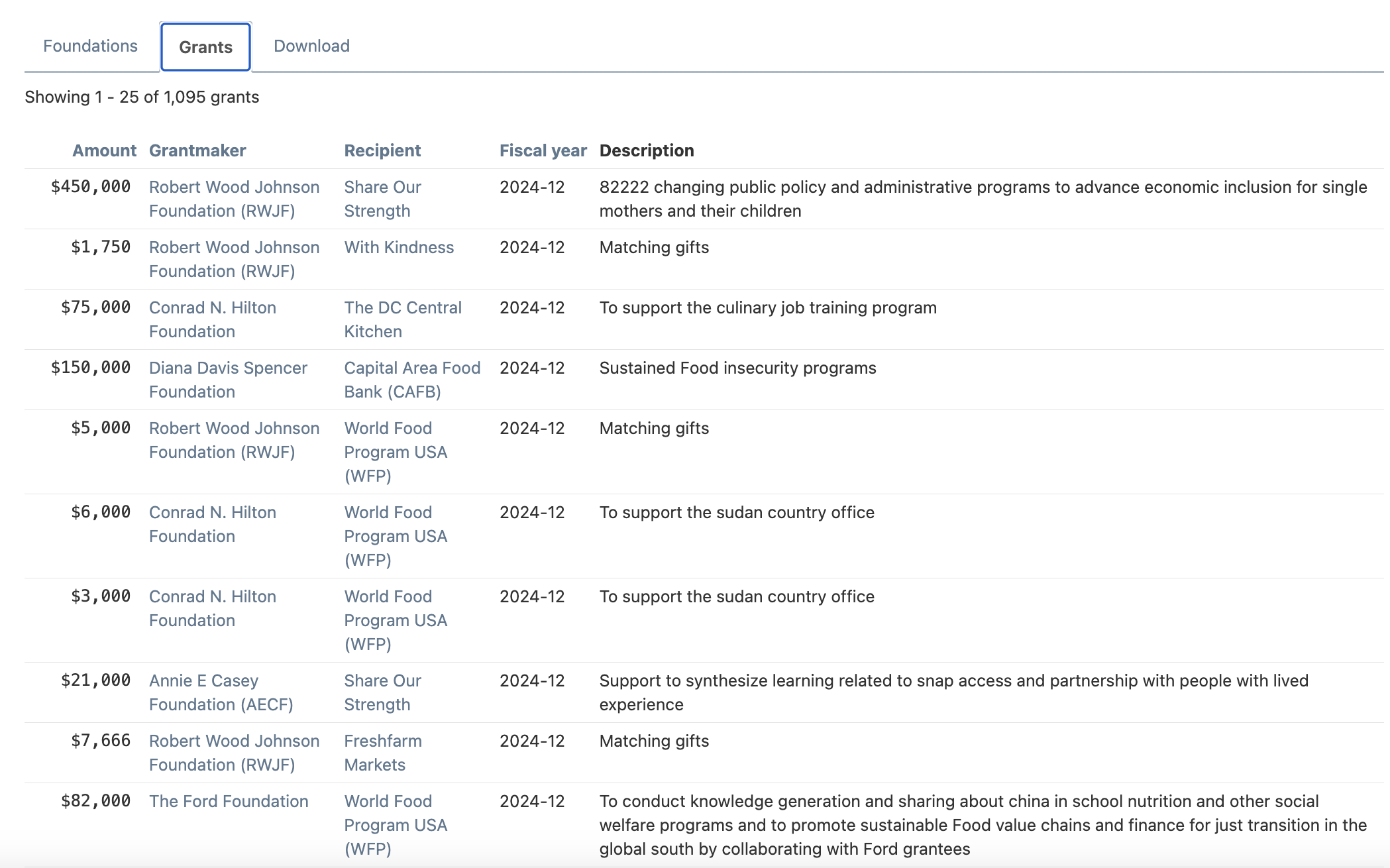This screenshot has width=1390, height=868.
Task: Open World Food Program USA in $6,000 row
Action: click(x=396, y=536)
